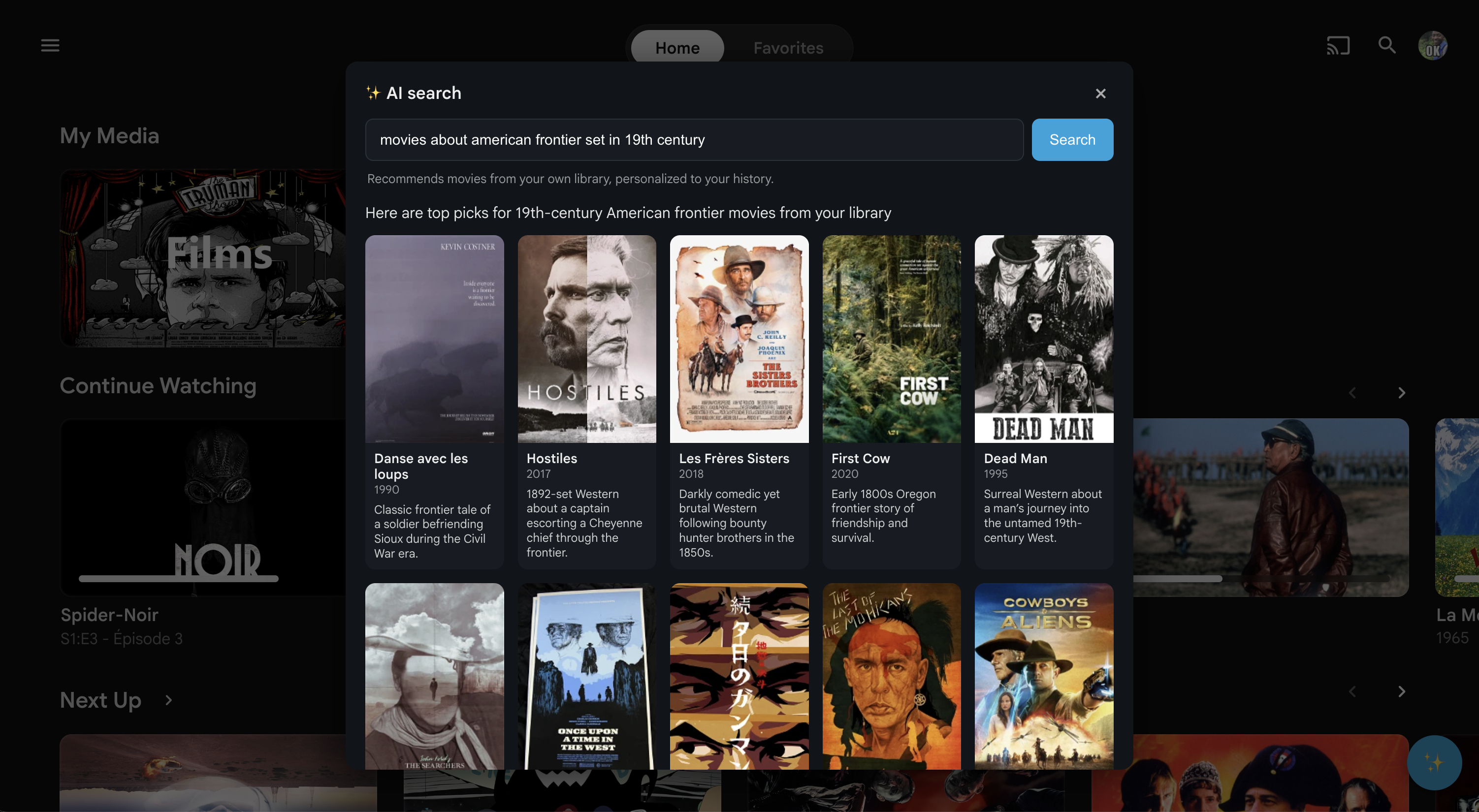Open The Searchers poster

(435, 677)
